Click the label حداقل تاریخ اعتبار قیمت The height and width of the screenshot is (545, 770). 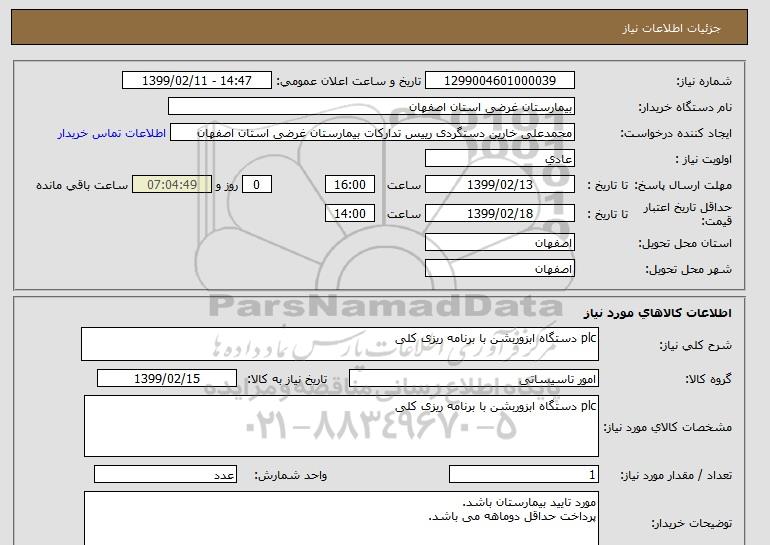point(688,214)
